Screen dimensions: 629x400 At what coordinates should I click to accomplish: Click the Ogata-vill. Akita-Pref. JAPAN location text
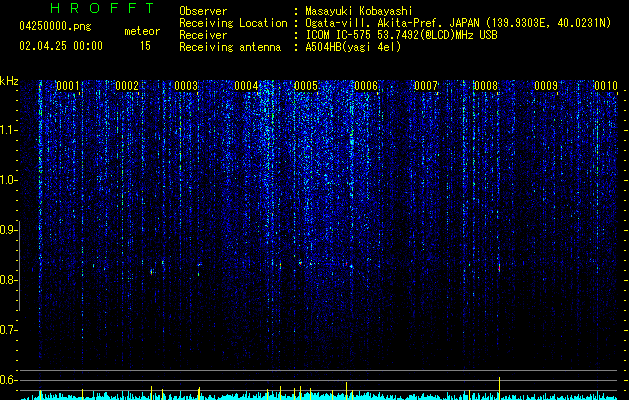coord(458,23)
